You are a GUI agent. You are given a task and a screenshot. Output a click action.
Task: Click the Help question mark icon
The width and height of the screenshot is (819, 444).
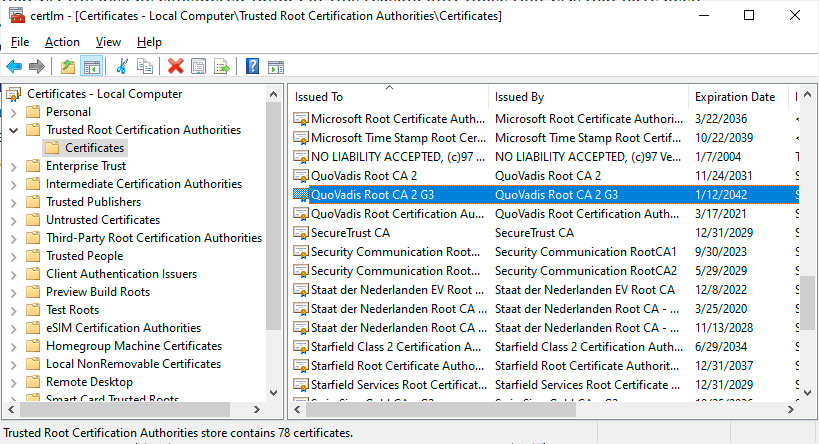(x=252, y=66)
